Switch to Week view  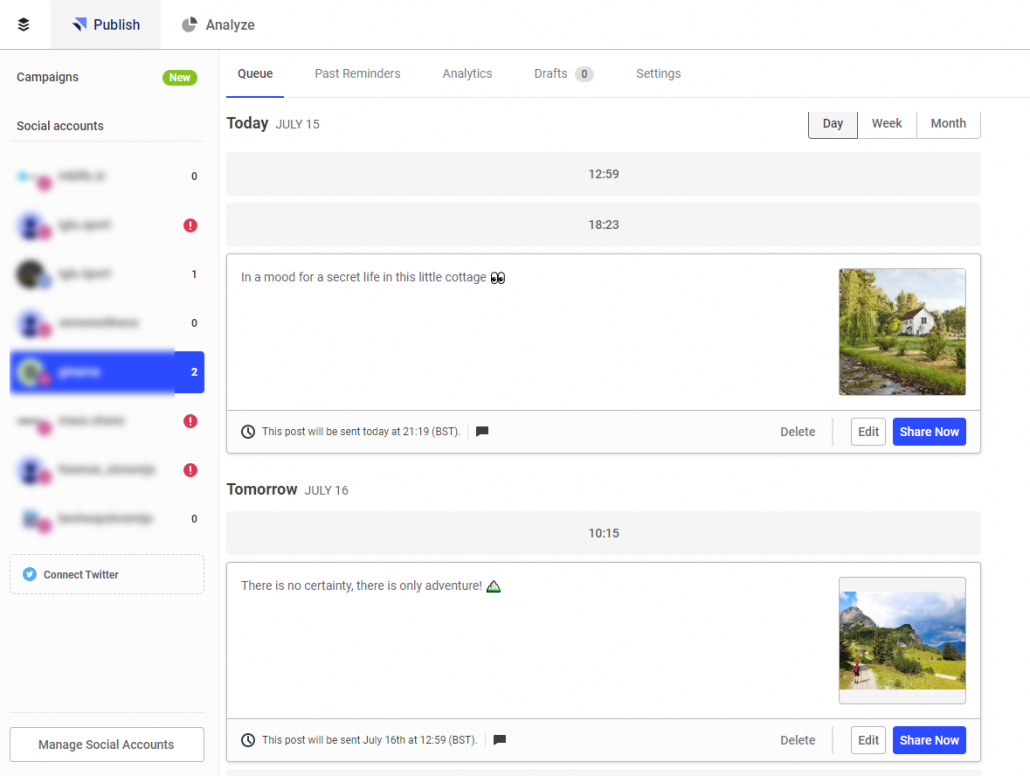tap(886, 124)
